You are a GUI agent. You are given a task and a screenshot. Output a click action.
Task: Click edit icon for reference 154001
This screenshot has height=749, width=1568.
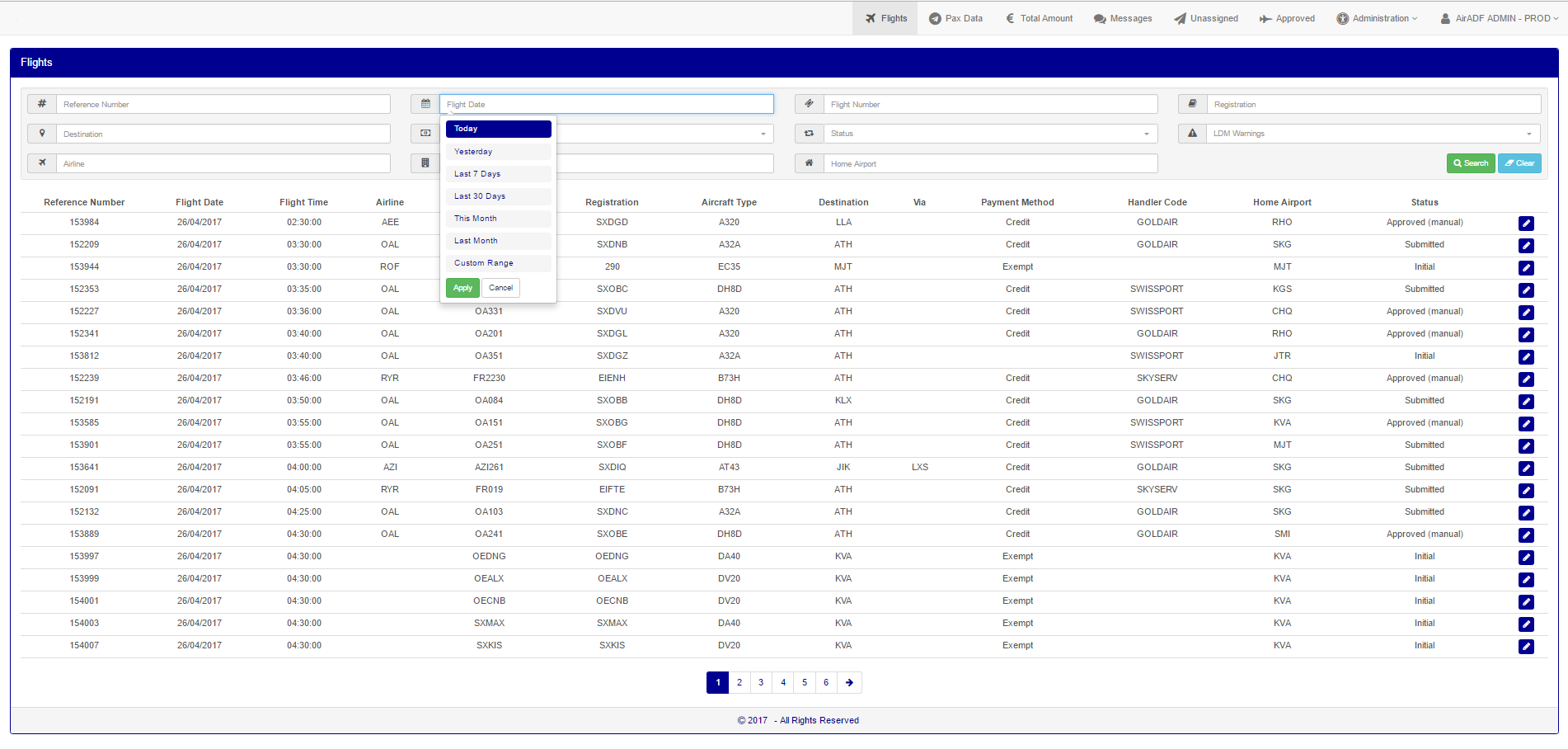(x=1526, y=602)
